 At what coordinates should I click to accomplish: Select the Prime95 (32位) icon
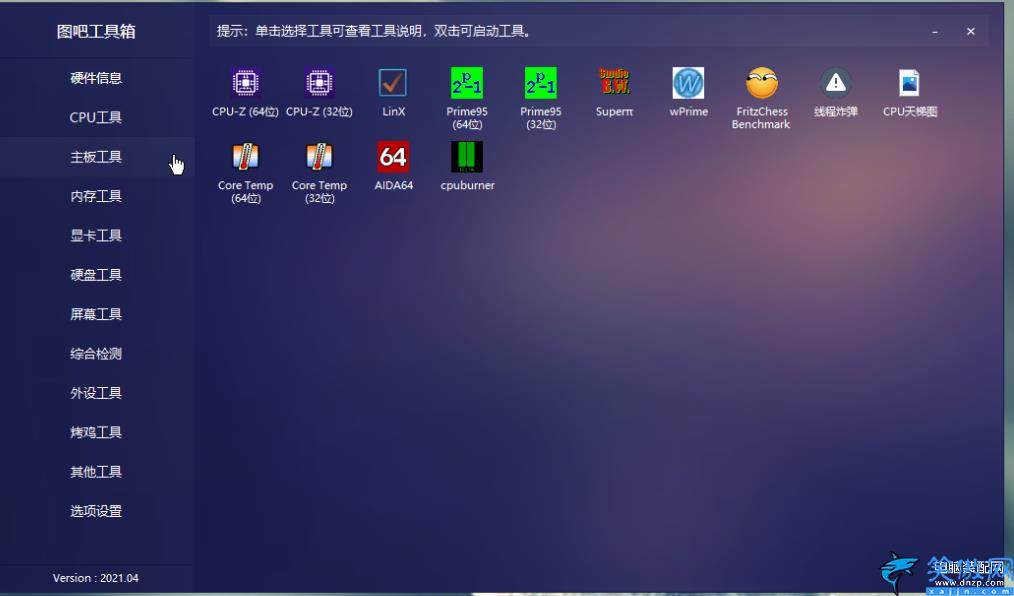(x=541, y=83)
